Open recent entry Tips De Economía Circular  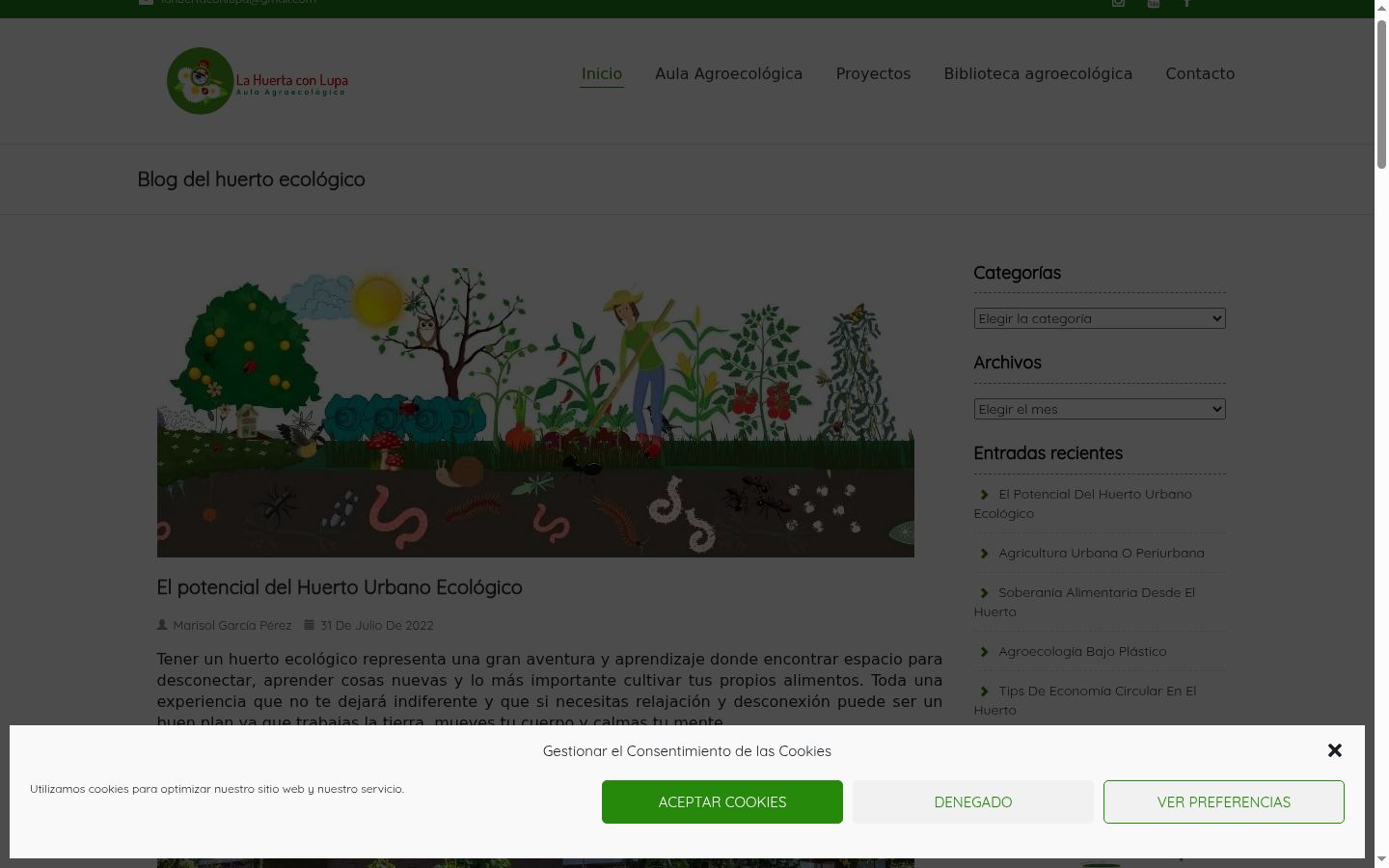tap(1085, 701)
